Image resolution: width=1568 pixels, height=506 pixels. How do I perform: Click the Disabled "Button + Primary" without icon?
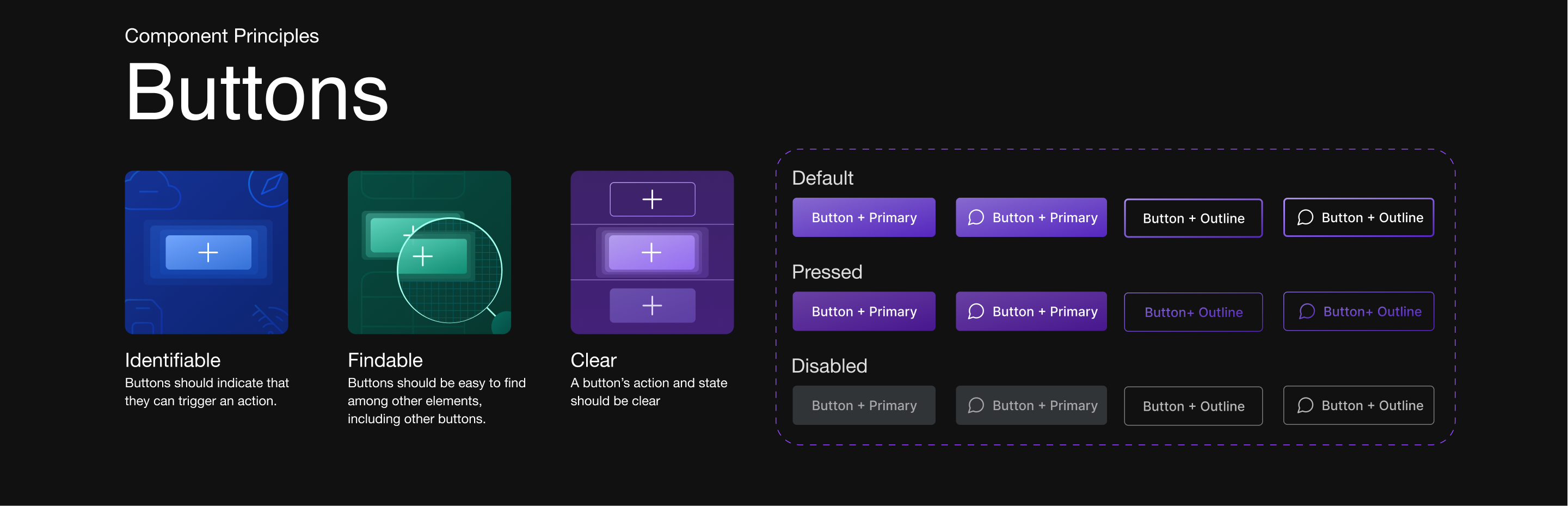(x=863, y=405)
